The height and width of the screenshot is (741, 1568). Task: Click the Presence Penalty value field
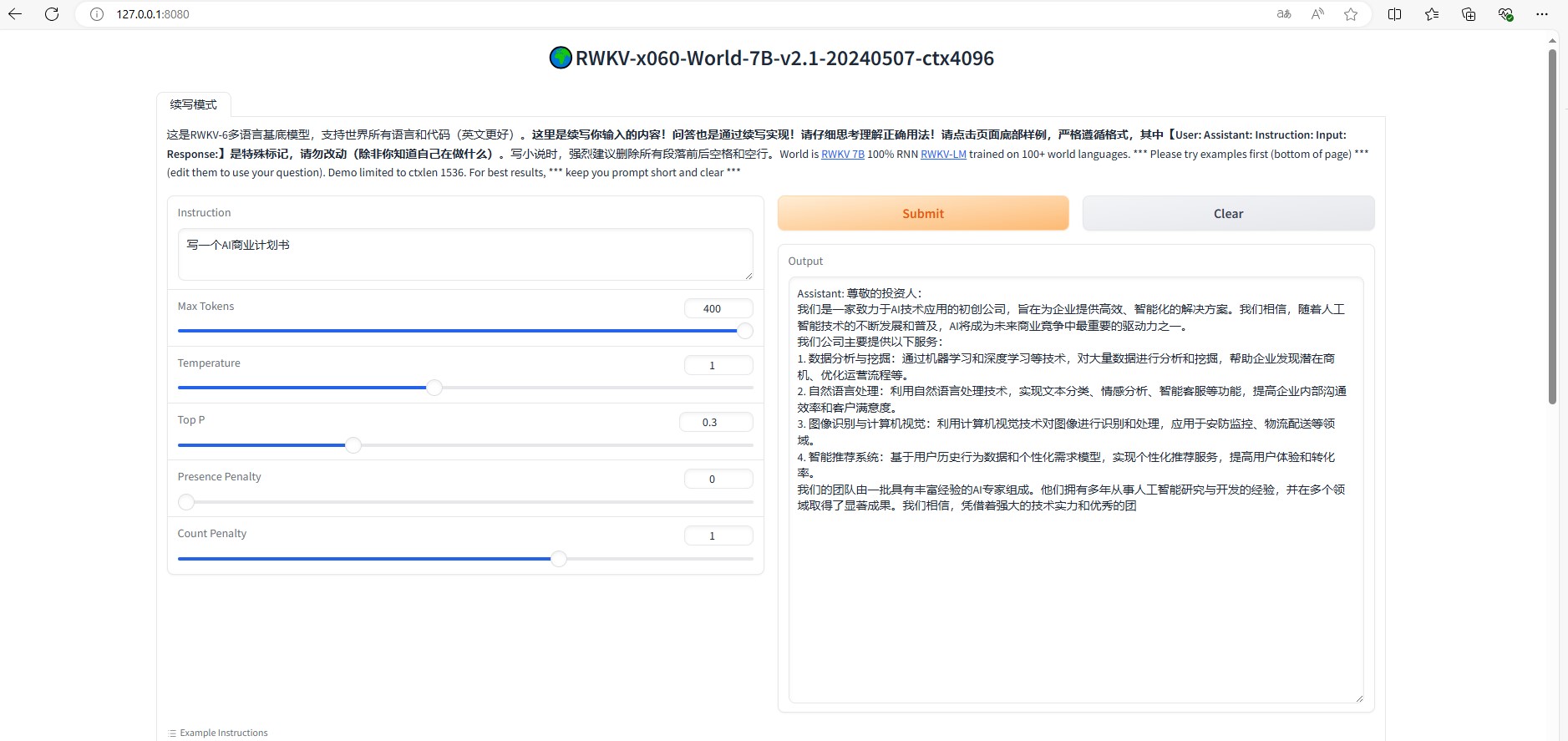coord(718,479)
